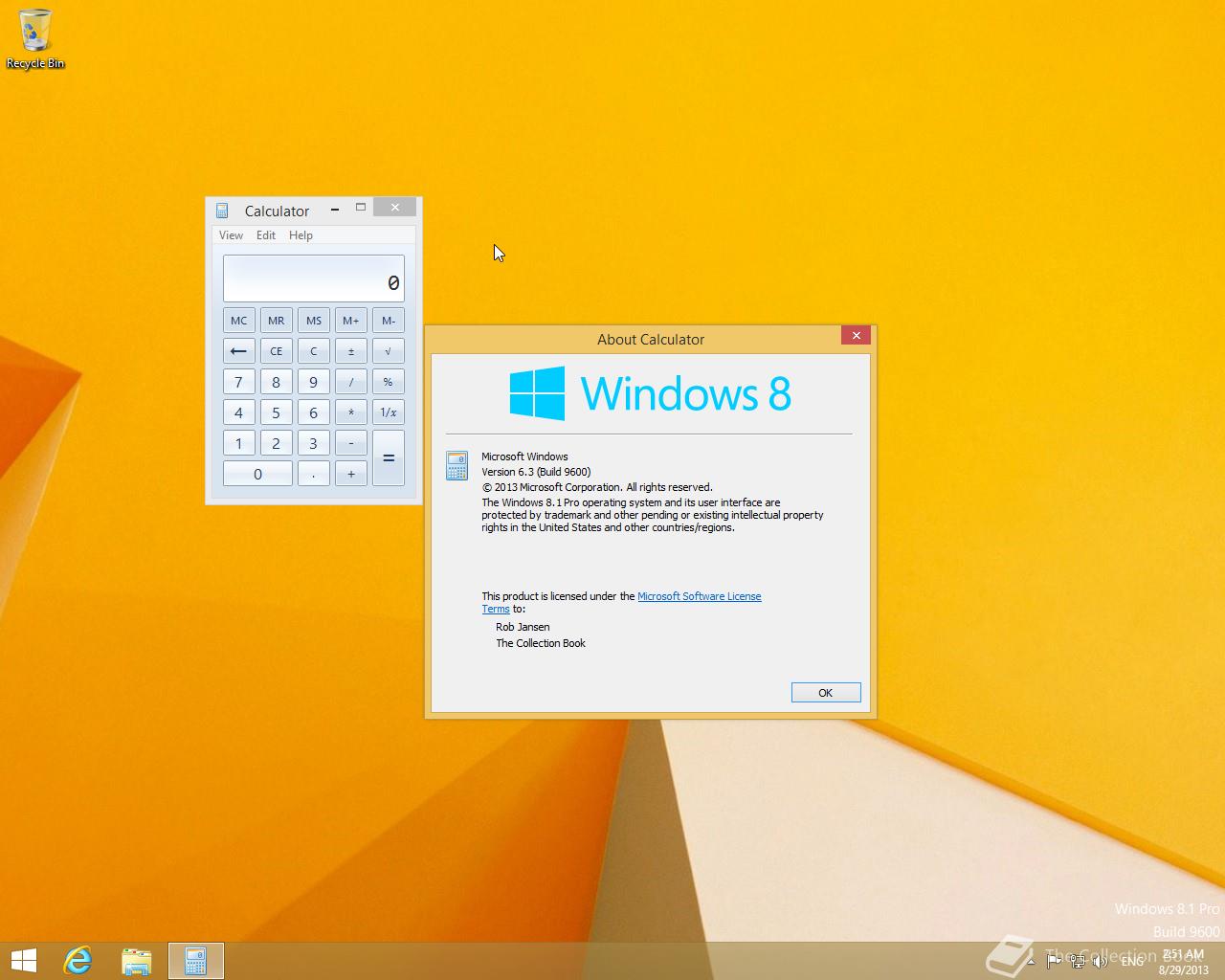Viewport: 1225px width, 980px height.
Task: Minimize the Calculator window
Action: point(335,208)
